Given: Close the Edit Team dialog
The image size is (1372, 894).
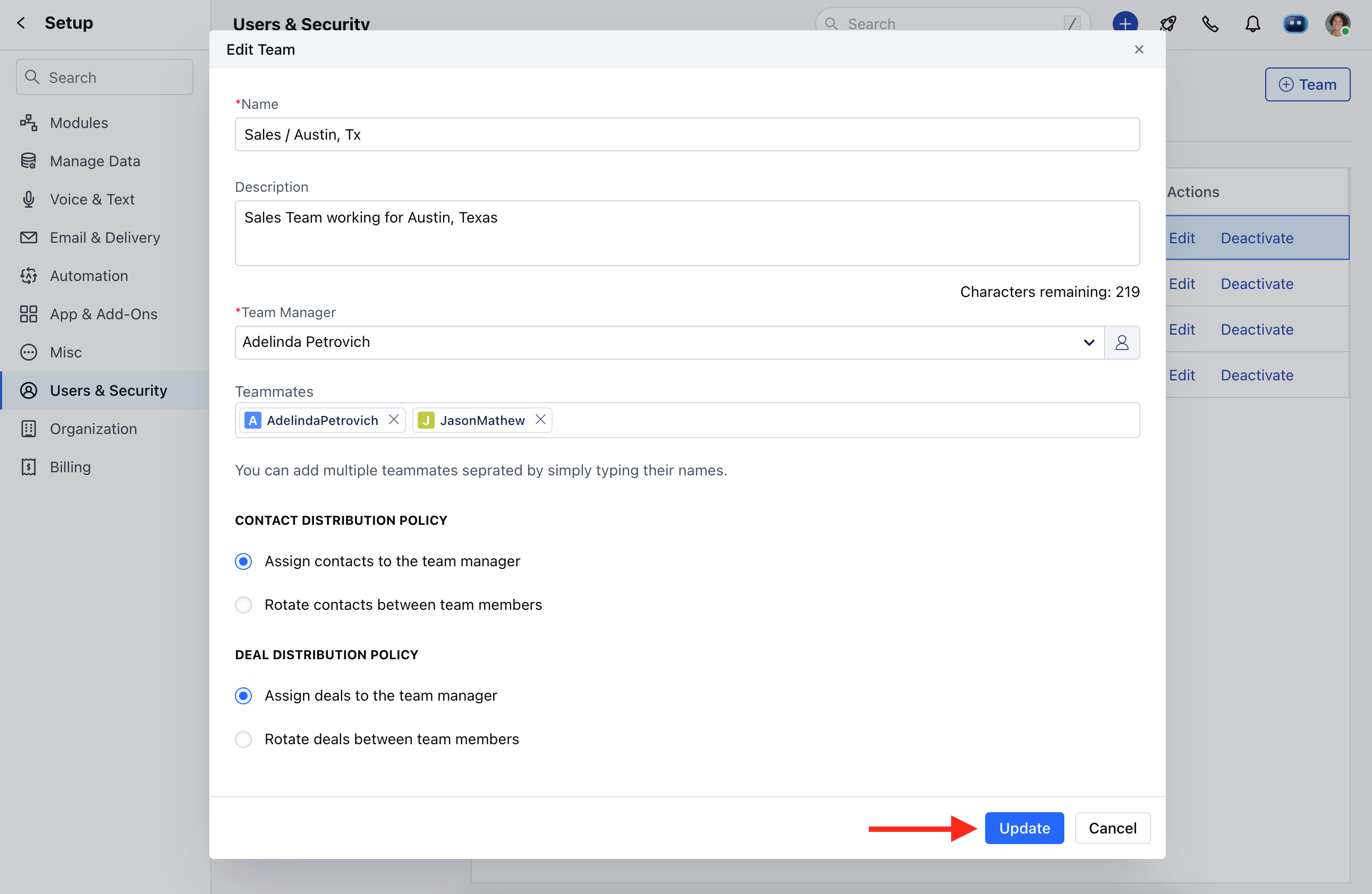Looking at the screenshot, I should click(1139, 49).
